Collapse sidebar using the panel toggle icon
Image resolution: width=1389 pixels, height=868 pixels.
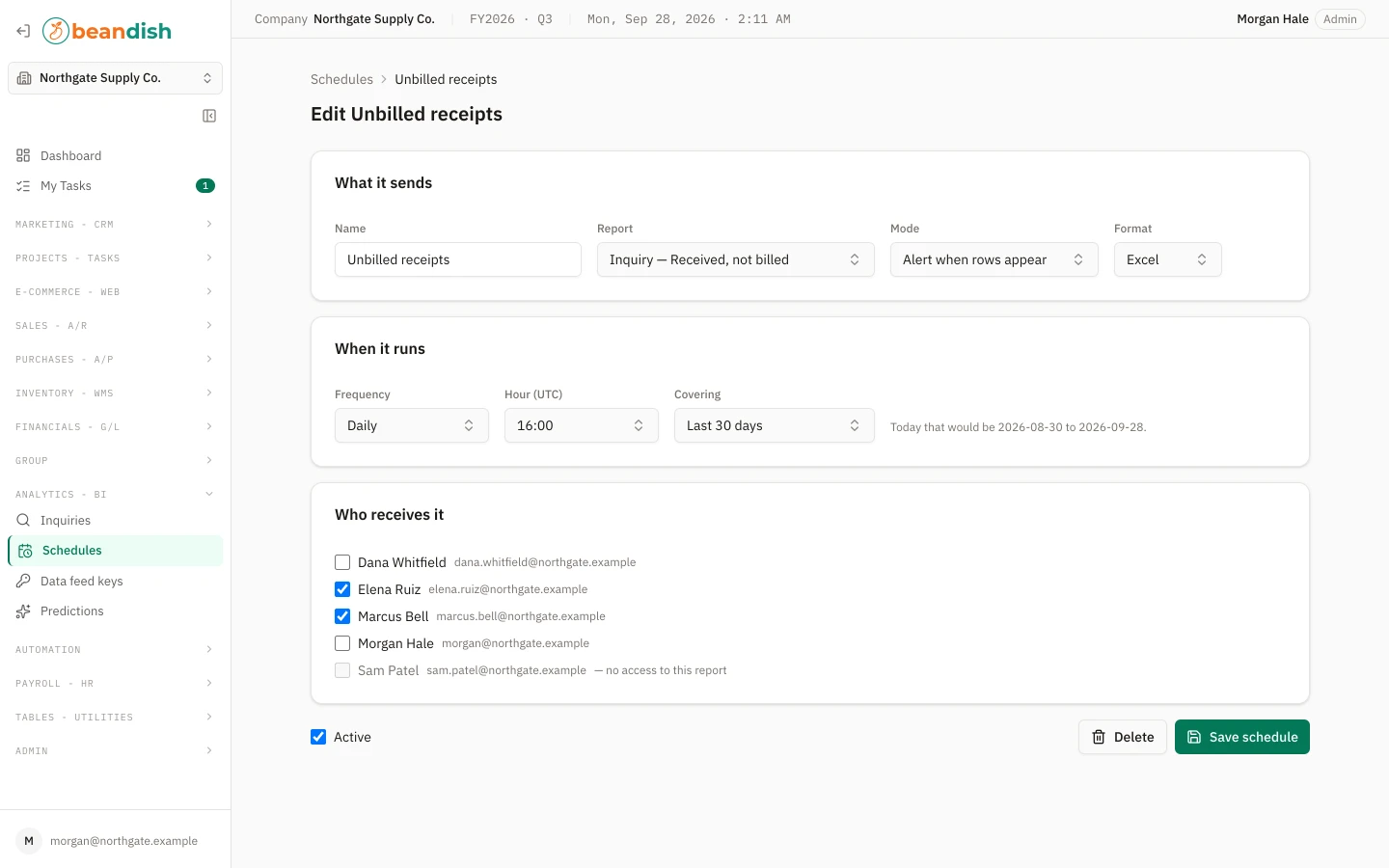209,116
